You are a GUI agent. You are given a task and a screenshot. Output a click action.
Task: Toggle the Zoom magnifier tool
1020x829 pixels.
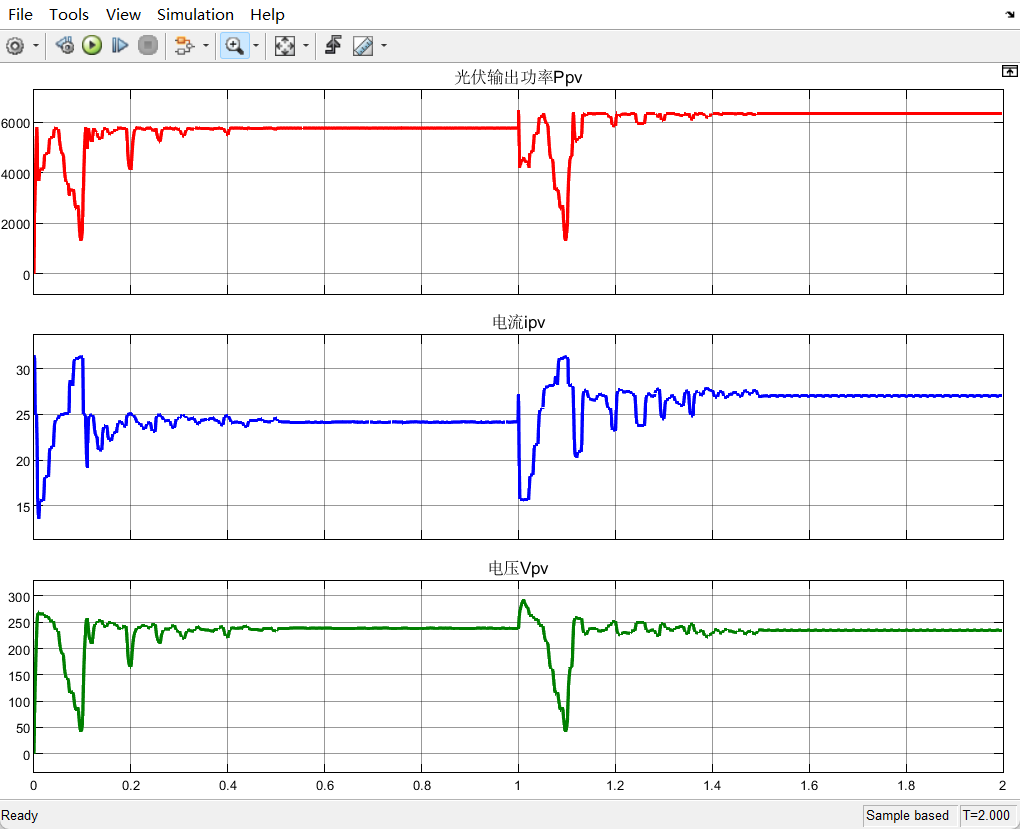235,45
